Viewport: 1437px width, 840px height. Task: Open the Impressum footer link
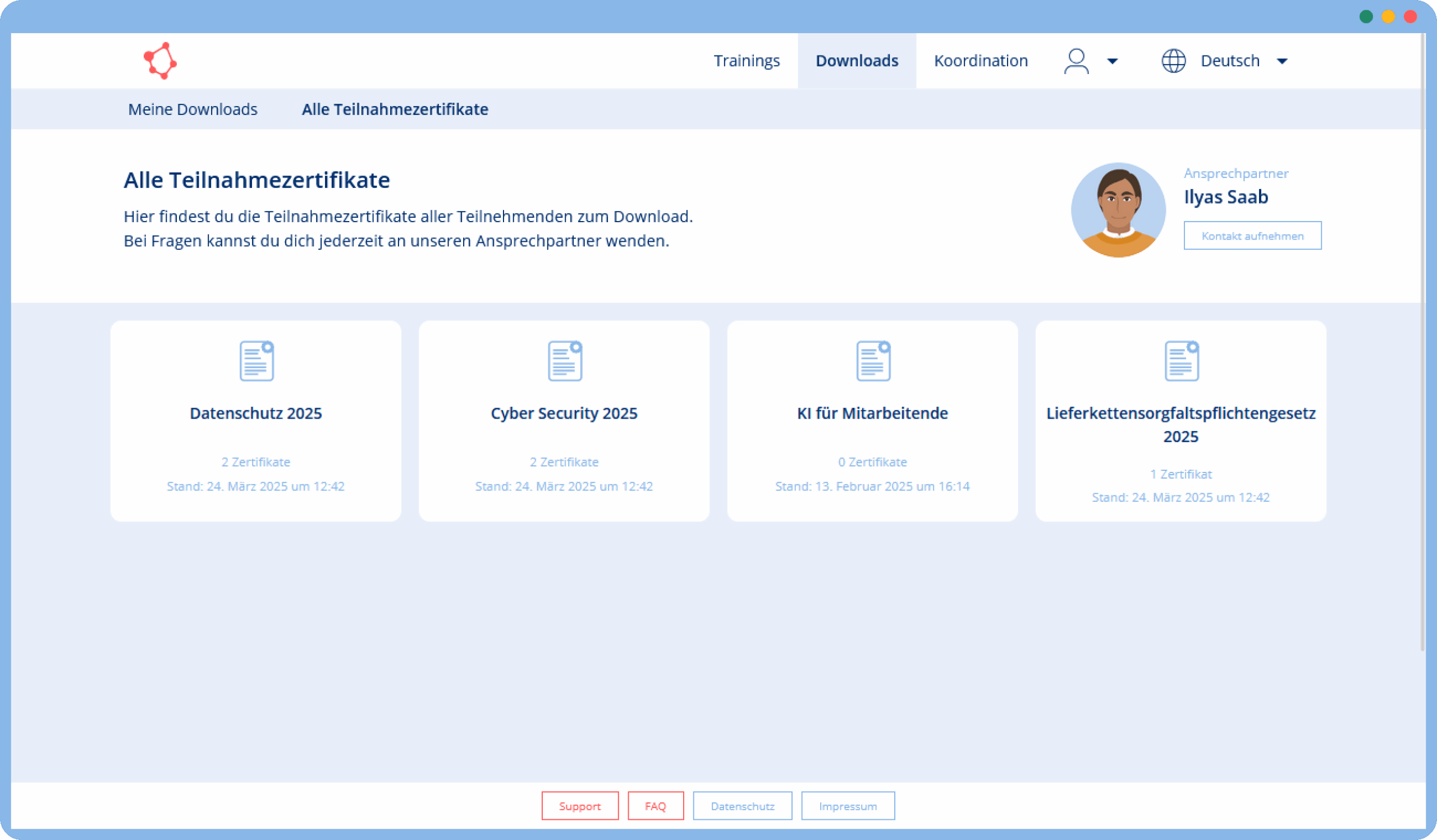(x=848, y=805)
